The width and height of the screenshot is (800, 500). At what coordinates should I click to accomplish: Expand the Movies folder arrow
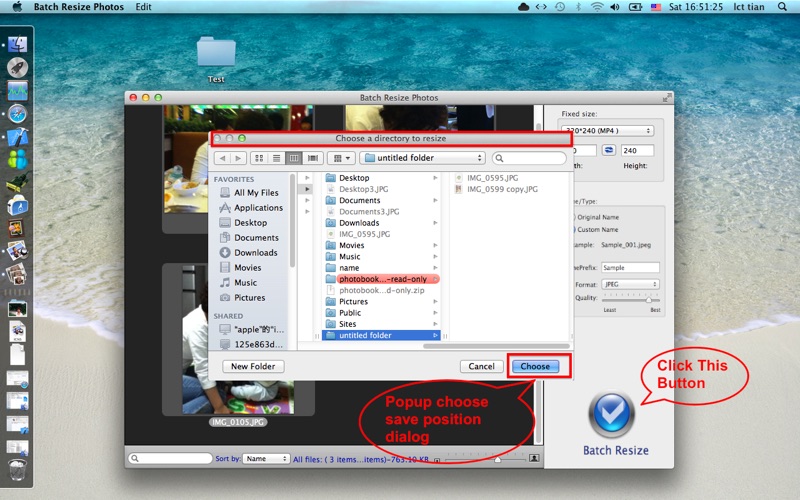(435, 245)
